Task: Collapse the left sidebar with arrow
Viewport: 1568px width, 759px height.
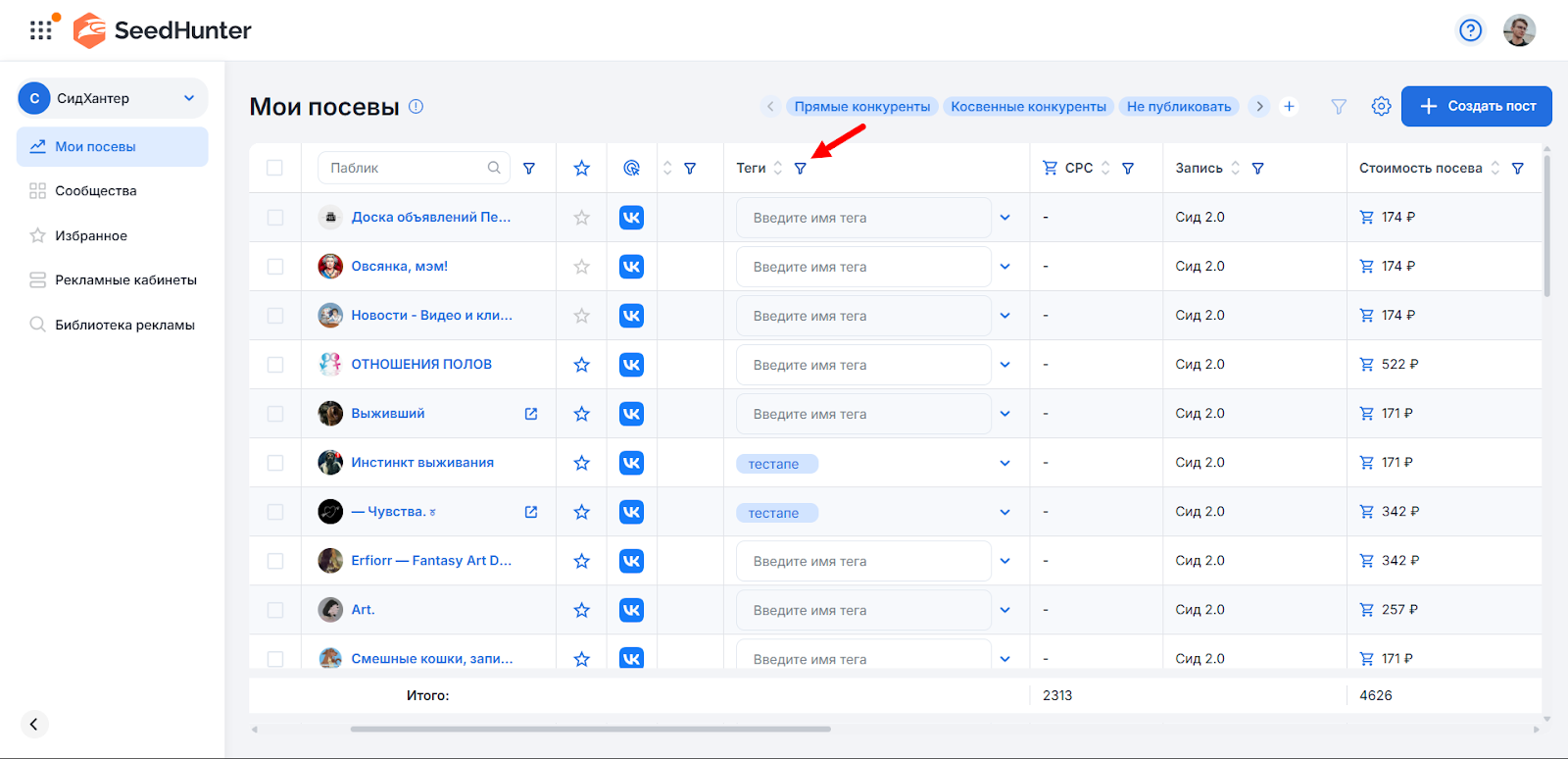Action: 34,724
